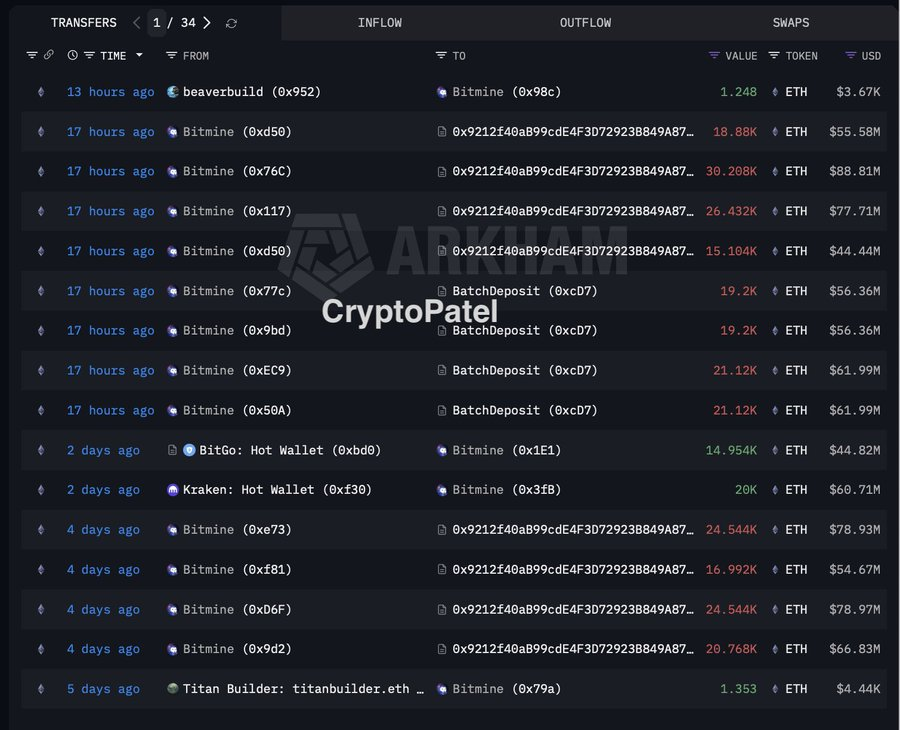
Task: Open the leftmost filter icon in header
Action: pyautogui.click(x=32, y=55)
